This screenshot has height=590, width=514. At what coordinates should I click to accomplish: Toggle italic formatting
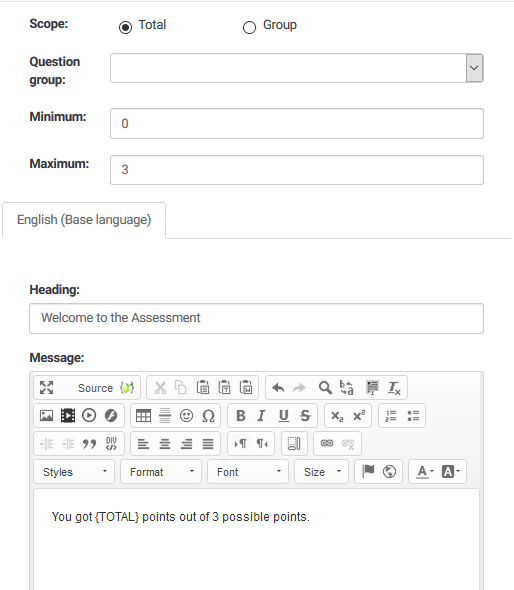(261, 415)
